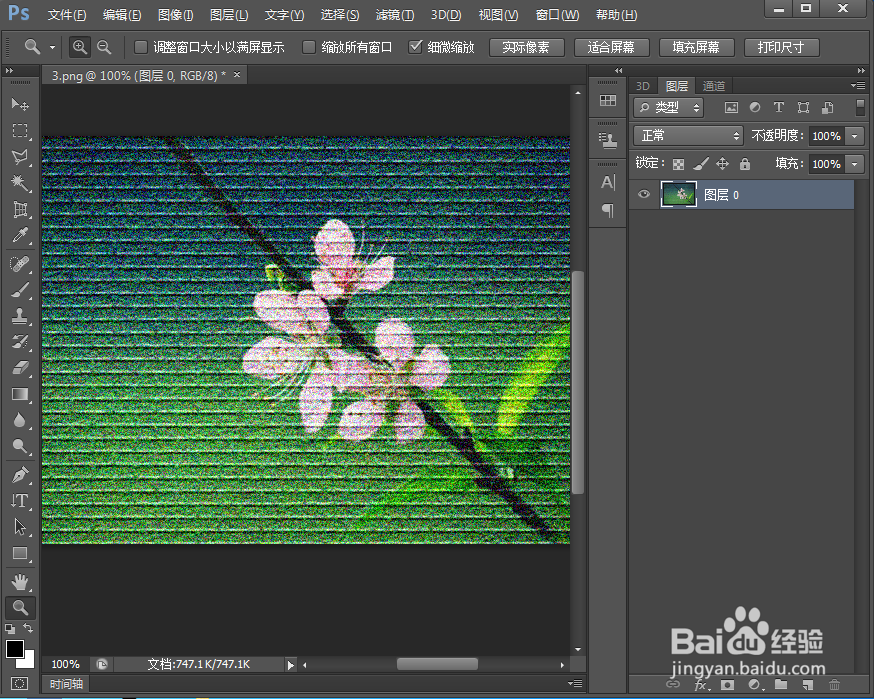The image size is (874, 699).
Task: Toggle lock all
Action: pos(745,163)
